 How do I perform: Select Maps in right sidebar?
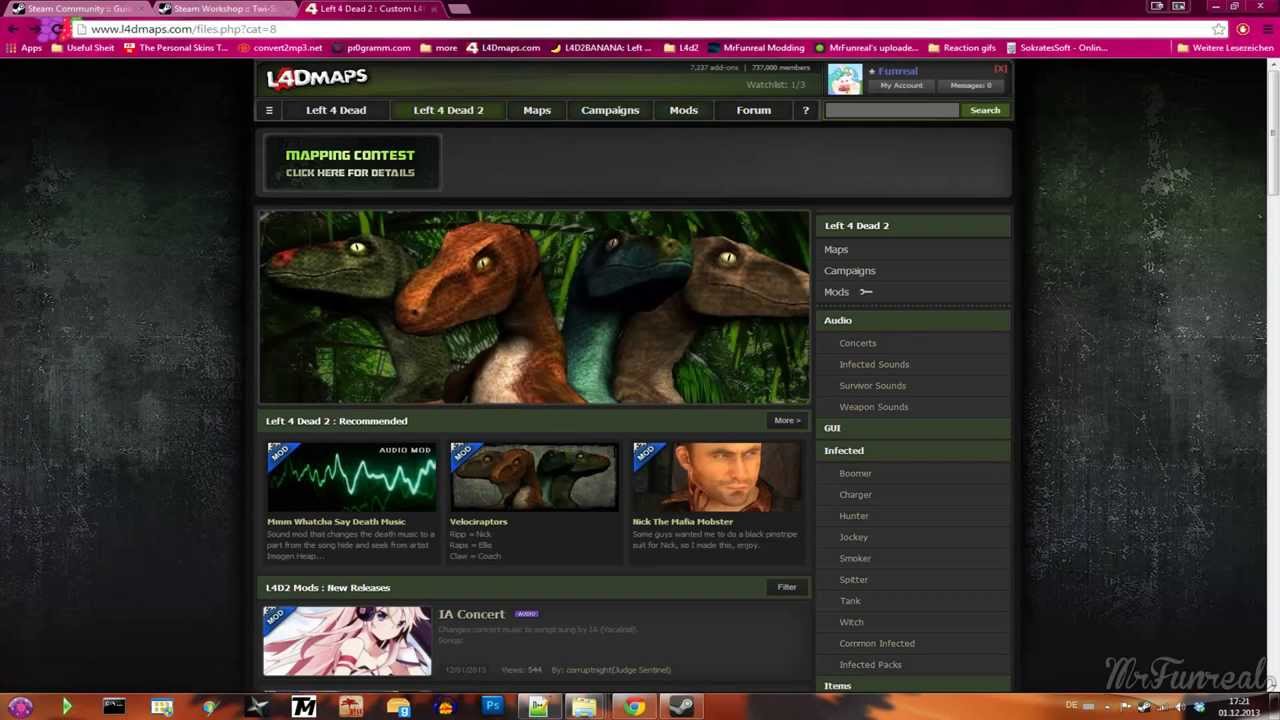[x=836, y=249]
